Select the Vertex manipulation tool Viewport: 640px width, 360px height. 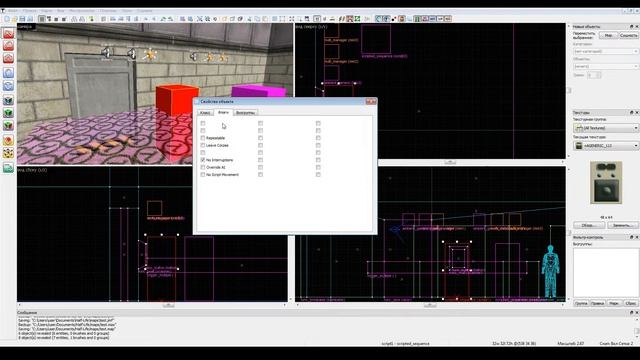tap(8, 153)
